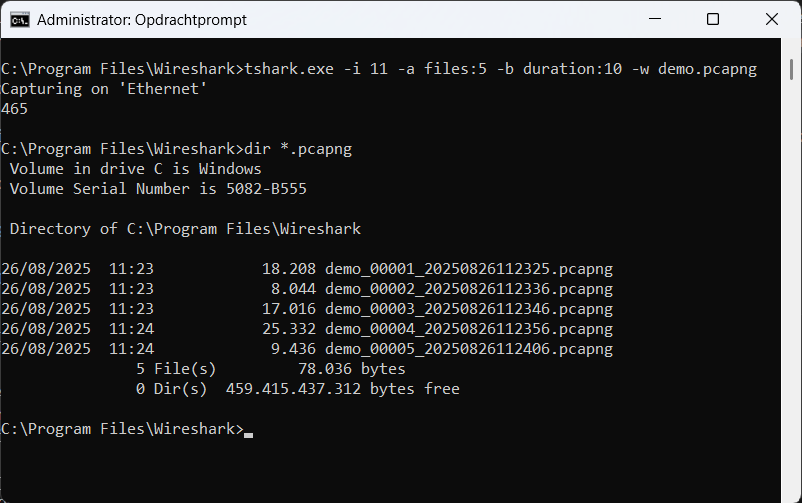This screenshot has width=802, height=503.
Task: Click the Command Prompt title bar icon
Action: [19, 19]
